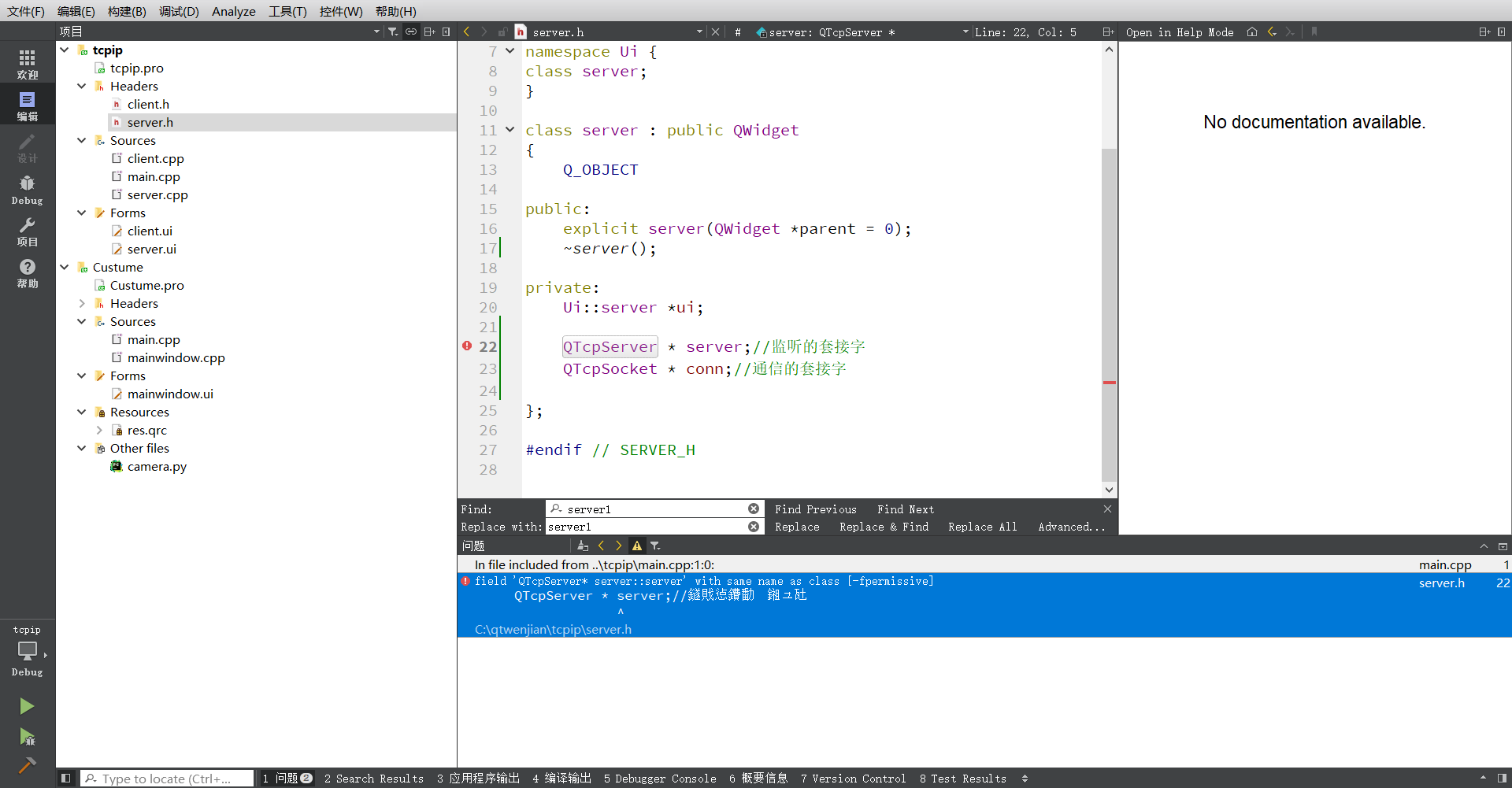Switch to Debug mode in the sidebar
The height and width of the screenshot is (788, 1512).
click(27, 190)
